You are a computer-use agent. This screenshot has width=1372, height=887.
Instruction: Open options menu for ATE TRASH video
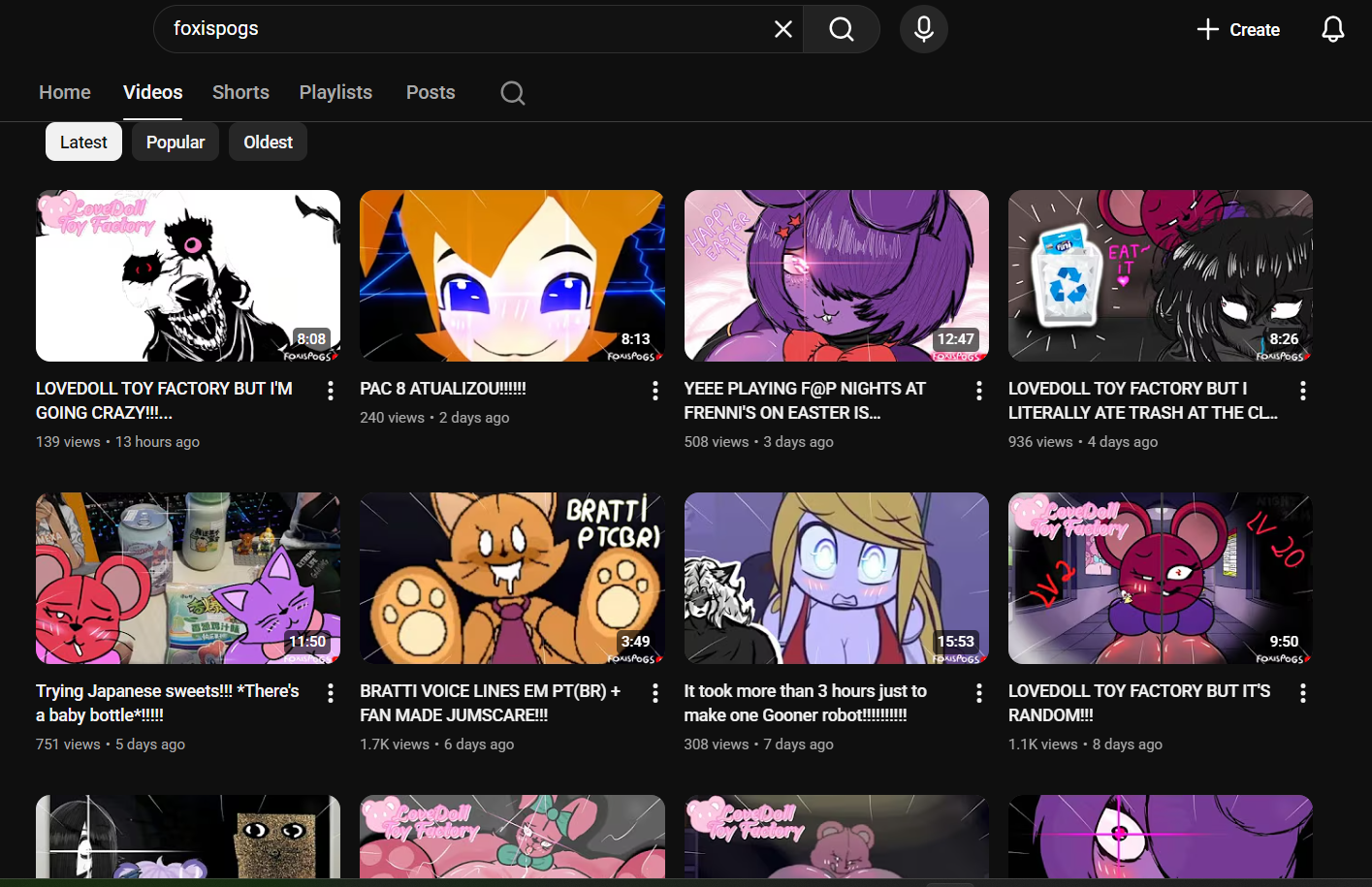(x=1303, y=391)
